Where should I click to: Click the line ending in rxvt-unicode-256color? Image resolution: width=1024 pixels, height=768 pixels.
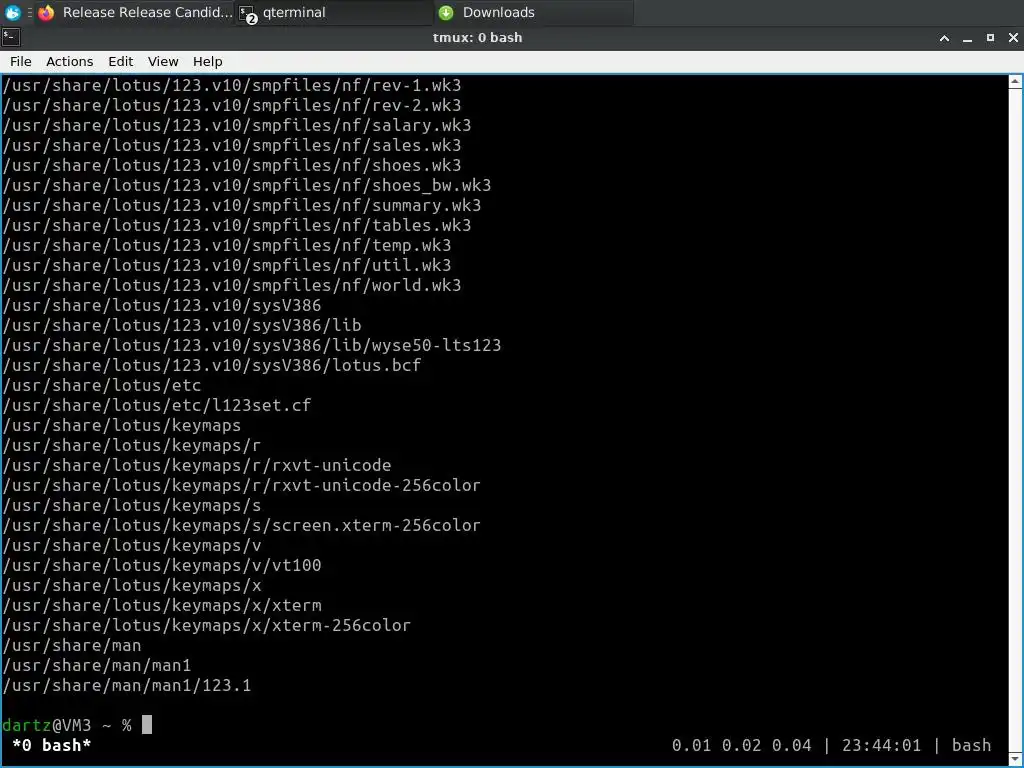tap(242, 485)
